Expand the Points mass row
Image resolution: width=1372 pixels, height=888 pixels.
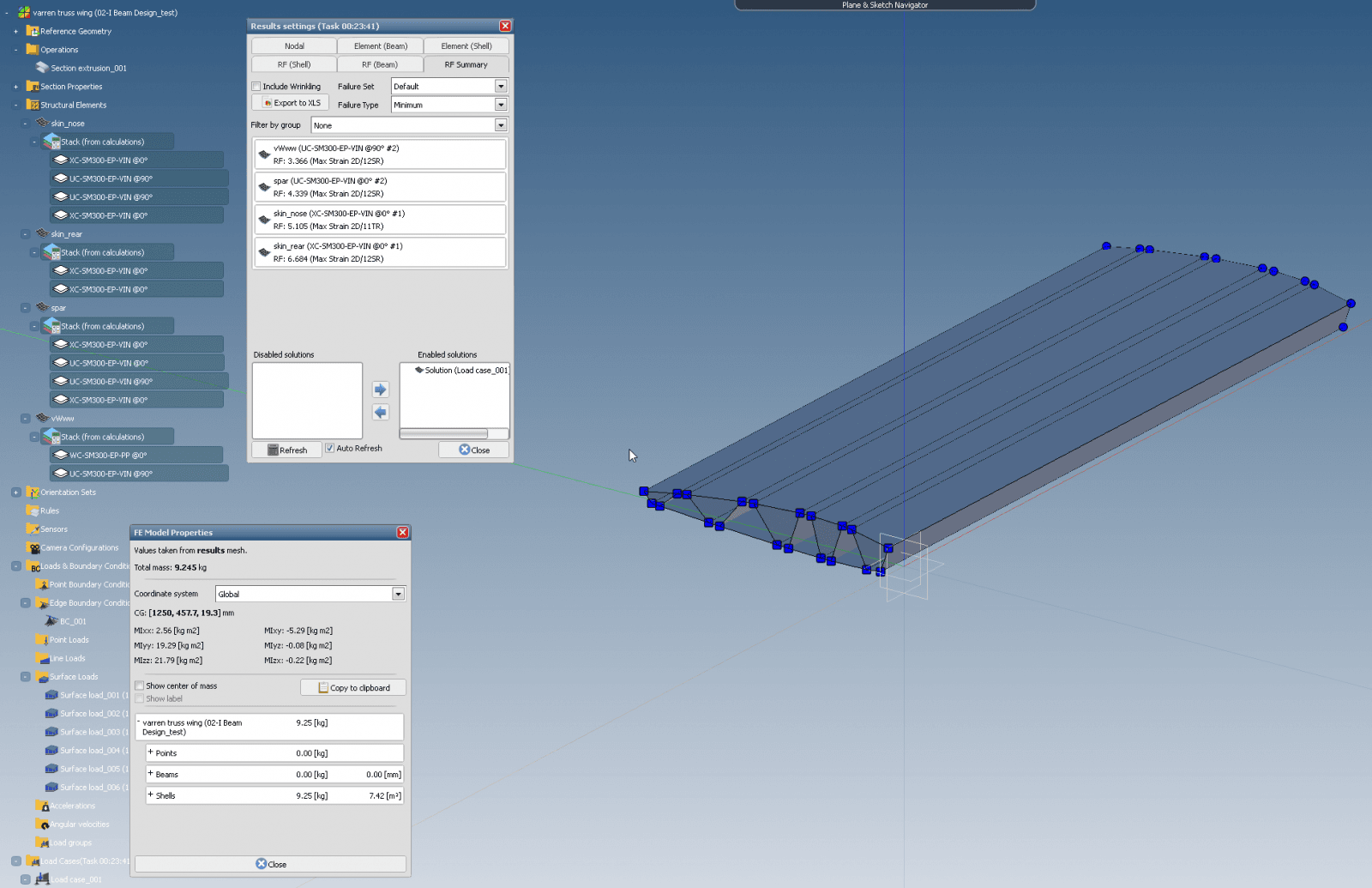point(150,752)
